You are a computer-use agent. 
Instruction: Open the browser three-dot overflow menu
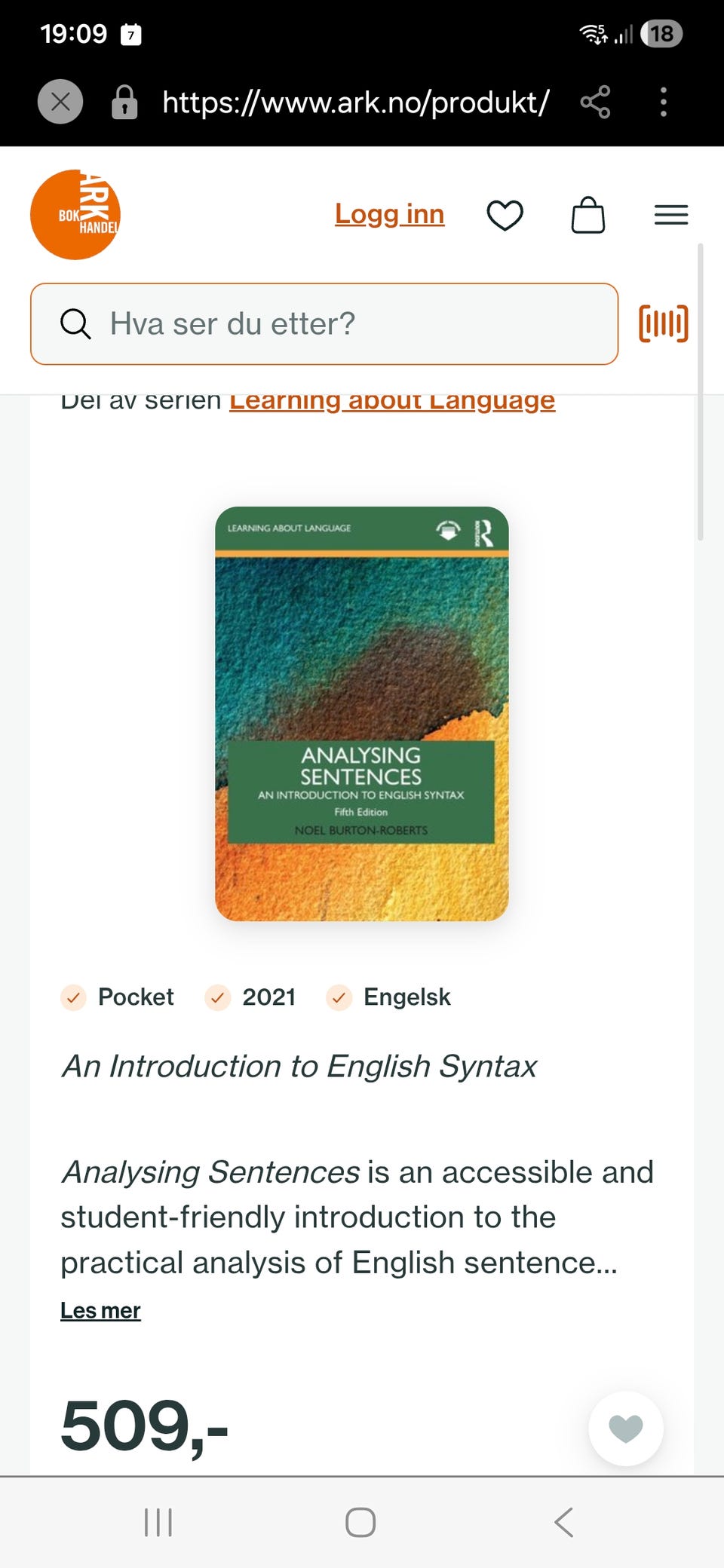(x=664, y=102)
